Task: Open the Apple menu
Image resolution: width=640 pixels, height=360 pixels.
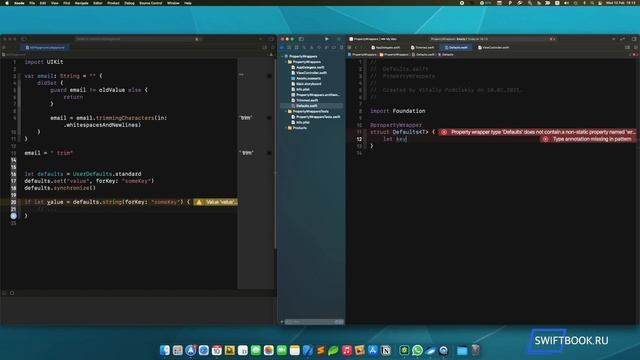Action: [x=7, y=3]
